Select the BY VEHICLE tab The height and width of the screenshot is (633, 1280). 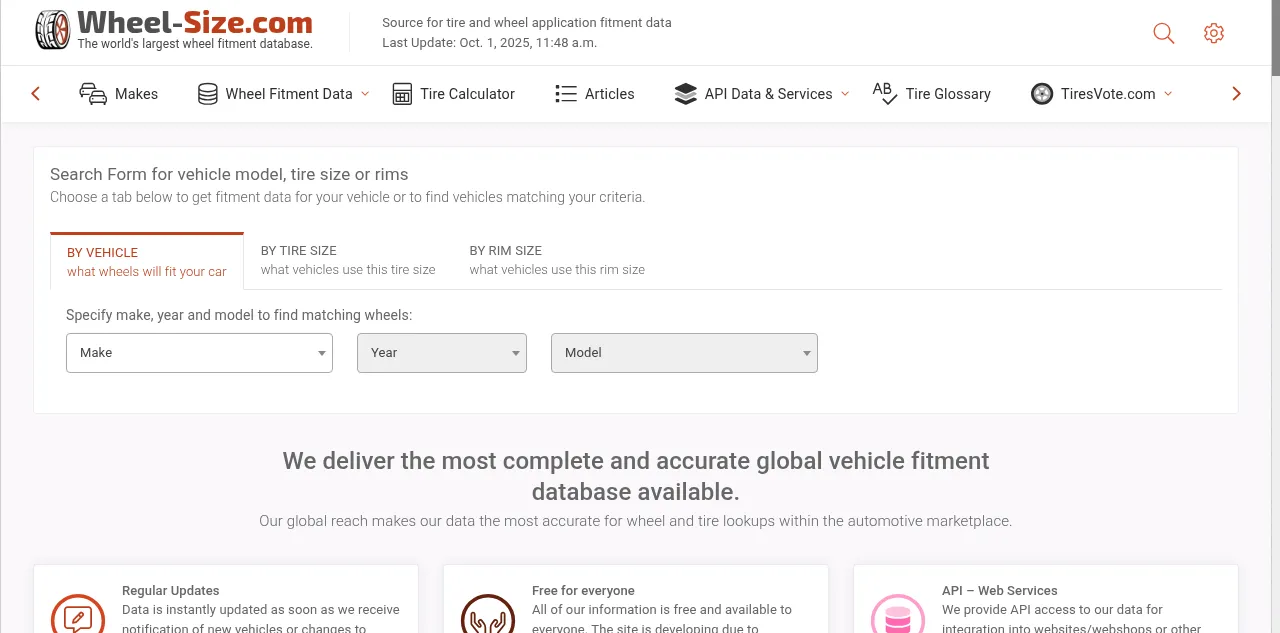point(147,262)
